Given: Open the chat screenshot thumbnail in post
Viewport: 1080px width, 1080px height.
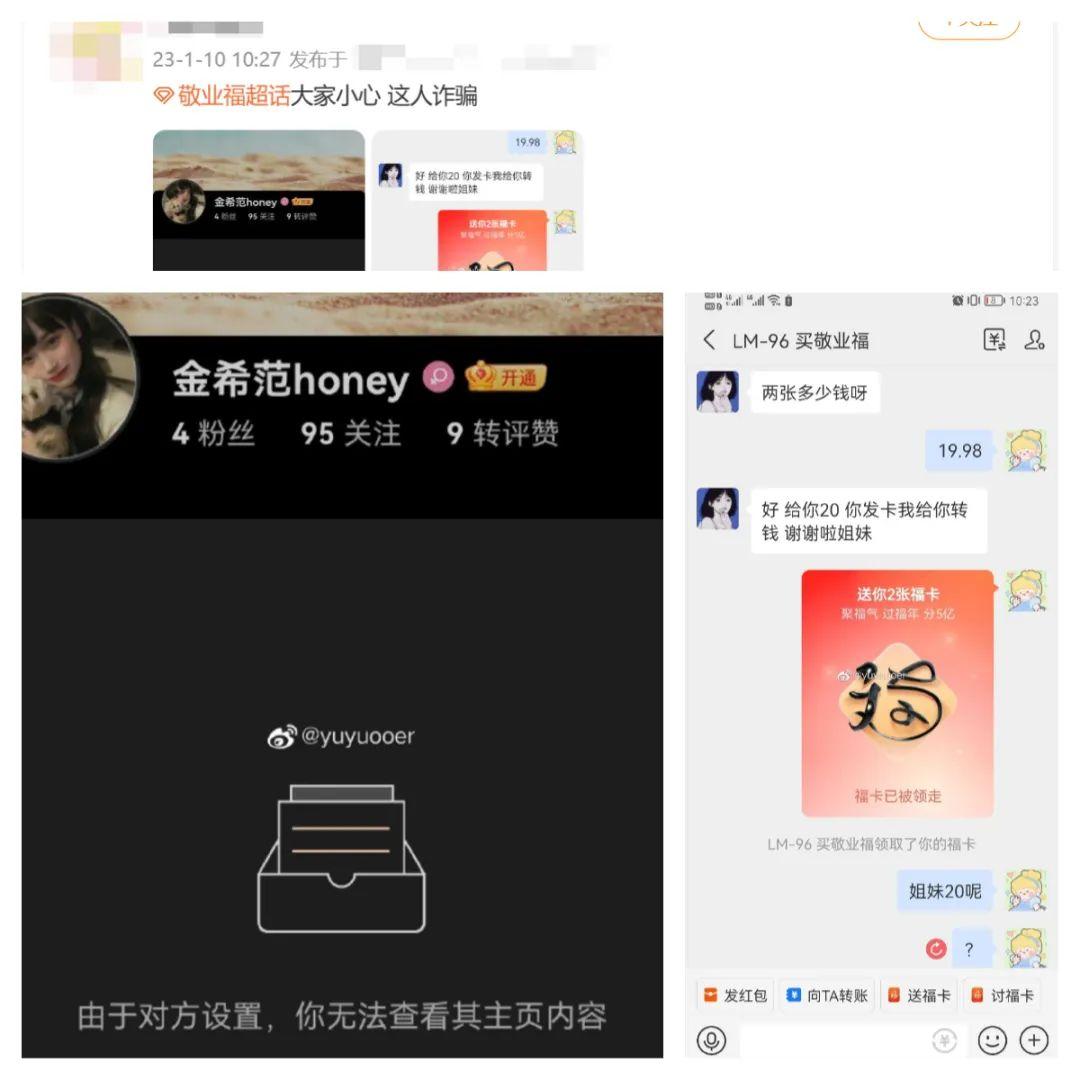Looking at the screenshot, I should [477, 200].
